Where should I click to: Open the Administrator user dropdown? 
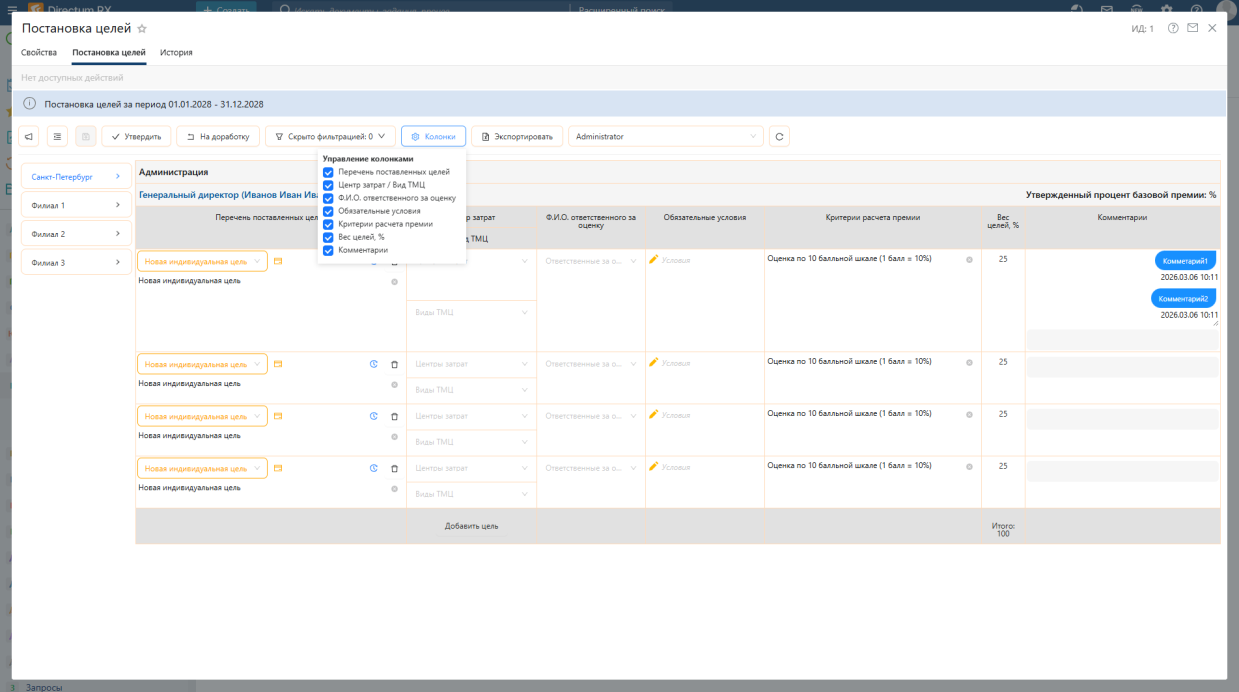(666, 136)
